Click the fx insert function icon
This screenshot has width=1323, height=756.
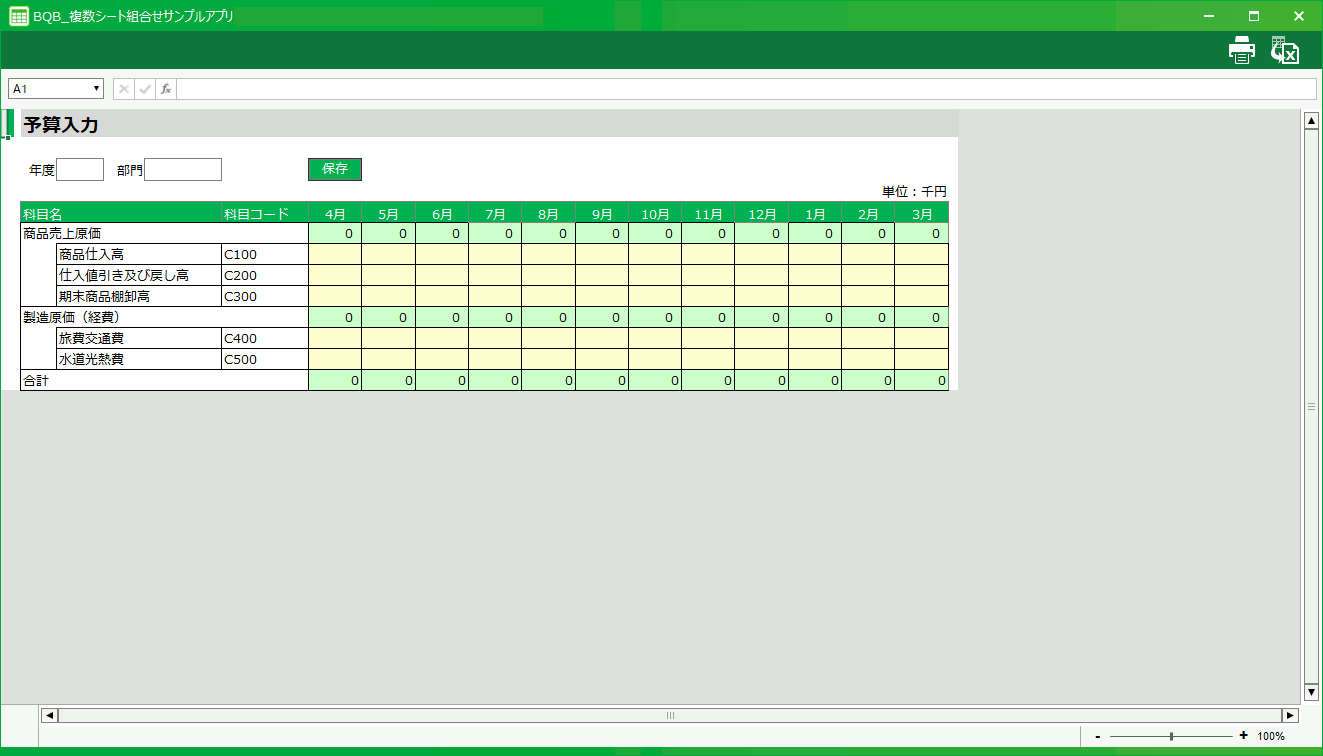[166, 89]
